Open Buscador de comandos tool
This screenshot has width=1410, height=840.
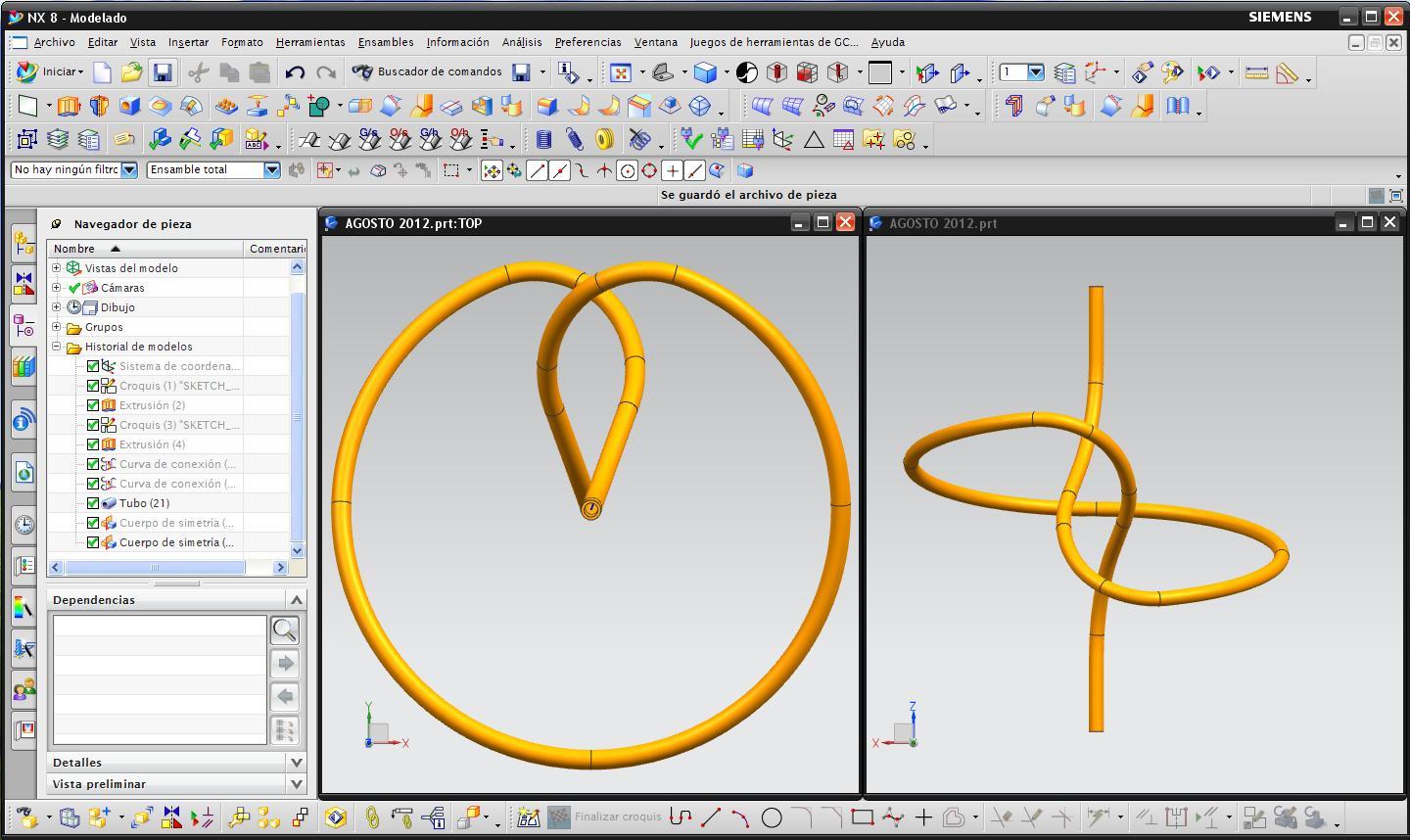(427, 71)
